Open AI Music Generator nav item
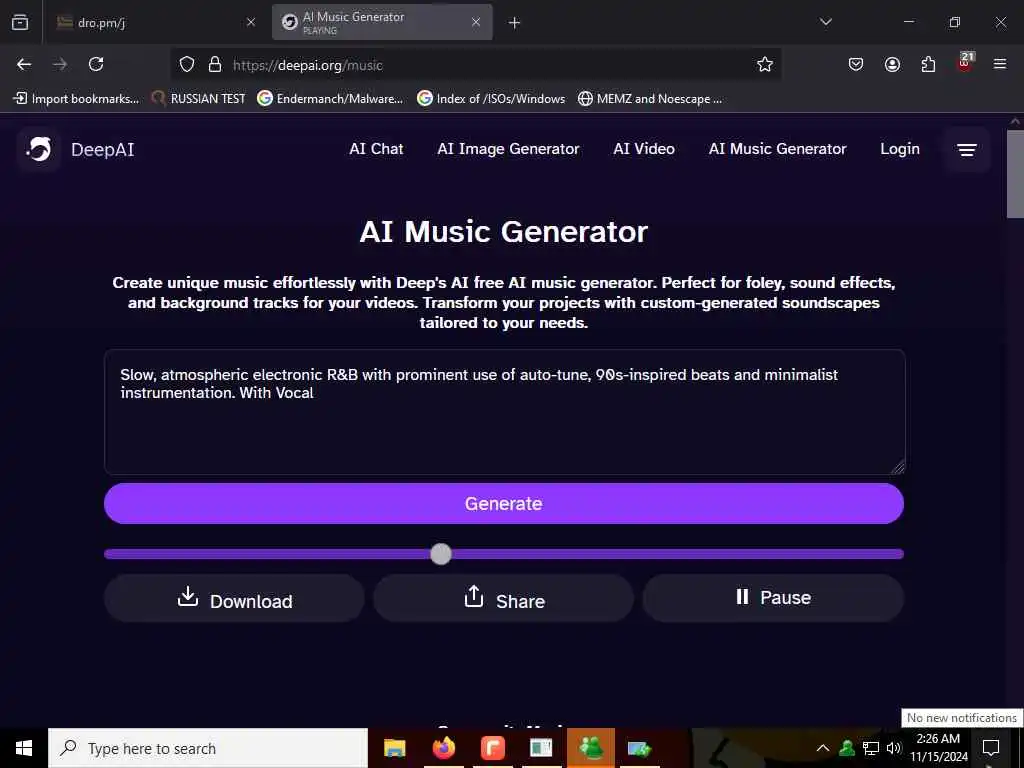This screenshot has width=1024, height=768. point(777,149)
